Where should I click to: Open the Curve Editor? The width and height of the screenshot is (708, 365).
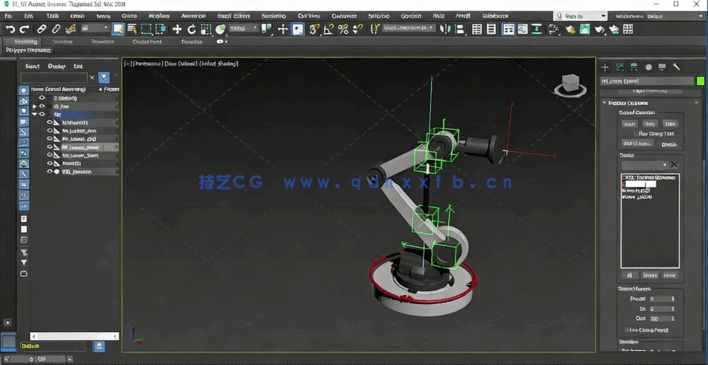(x=523, y=29)
